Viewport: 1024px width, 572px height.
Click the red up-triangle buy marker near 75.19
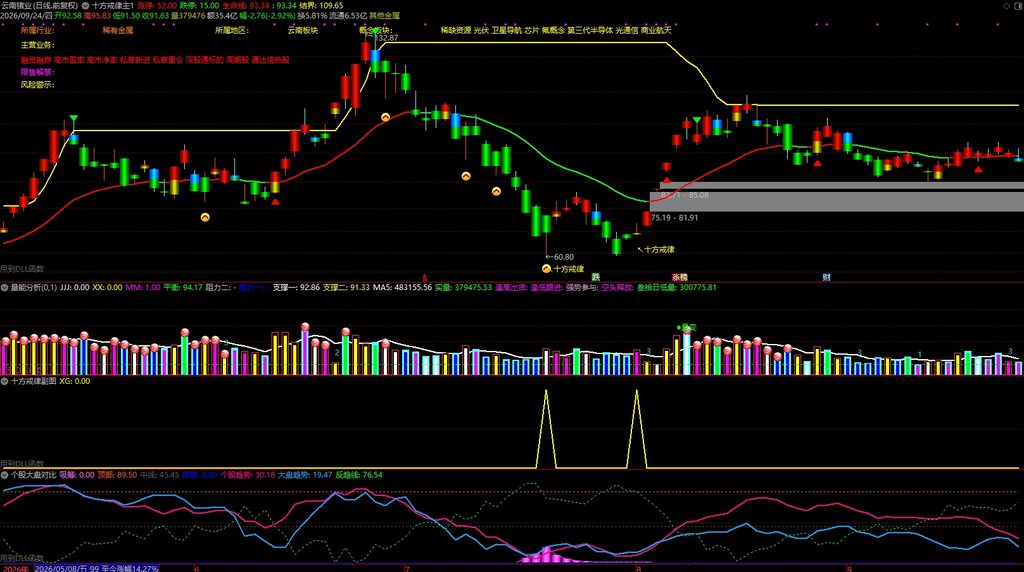click(666, 180)
